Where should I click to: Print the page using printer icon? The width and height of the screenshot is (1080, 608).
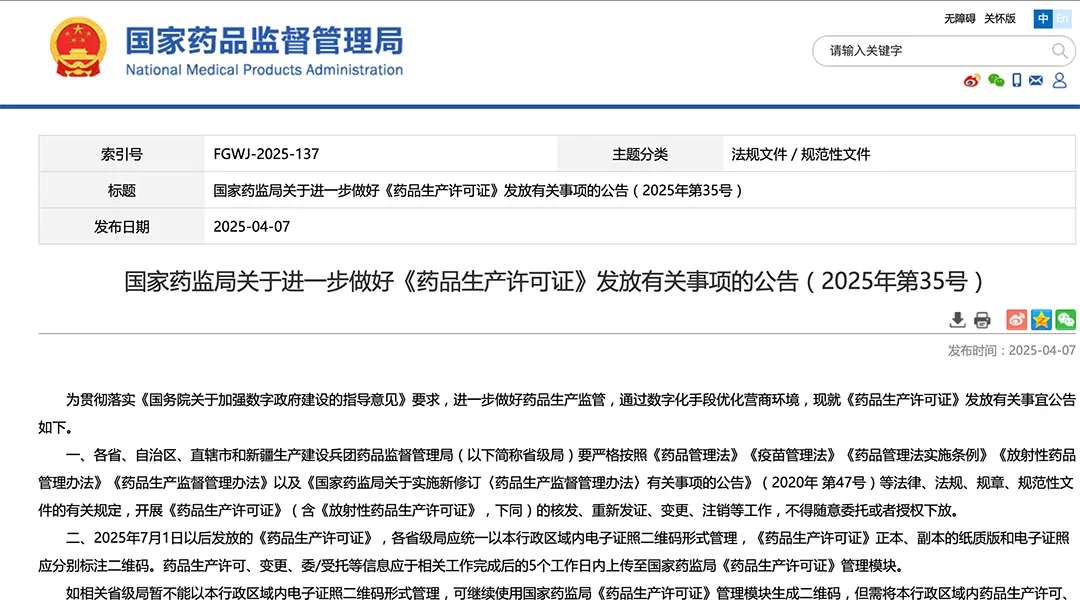click(x=982, y=320)
